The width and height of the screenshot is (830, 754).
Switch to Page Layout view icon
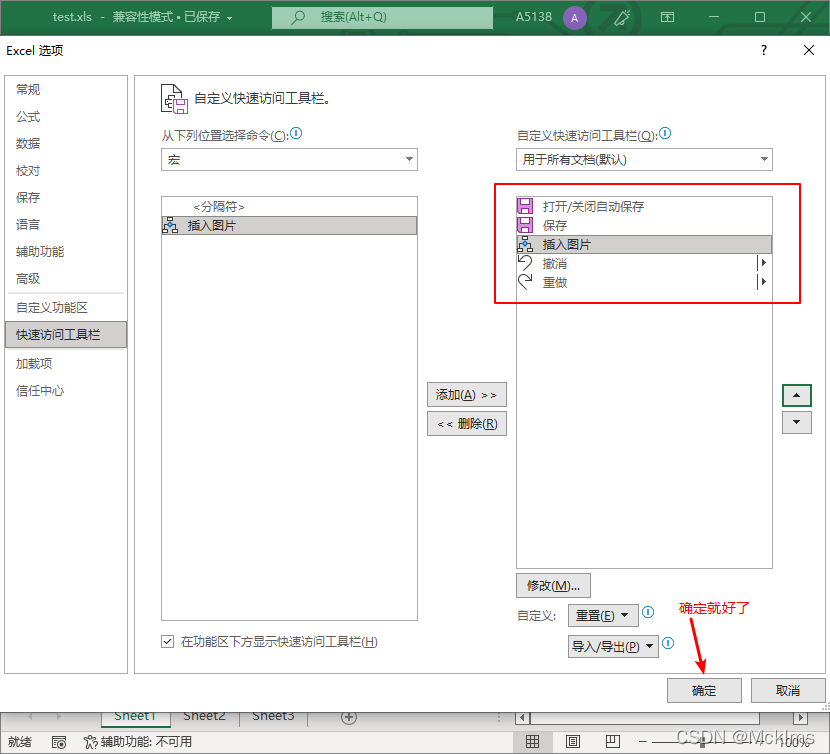tap(573, 742)
